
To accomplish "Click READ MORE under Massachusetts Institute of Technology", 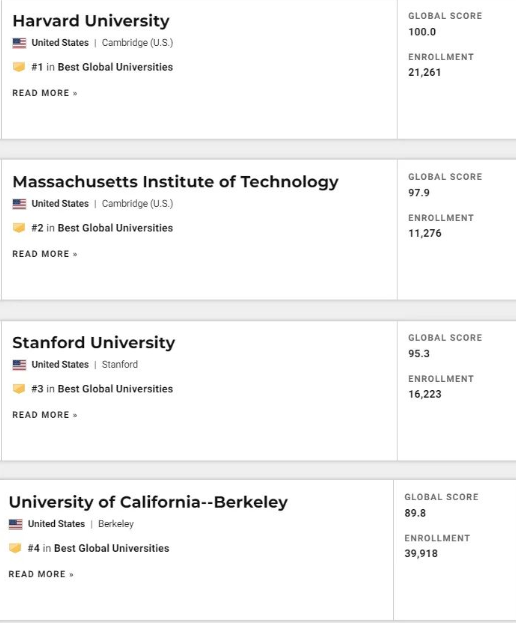I will coord(44,254).
